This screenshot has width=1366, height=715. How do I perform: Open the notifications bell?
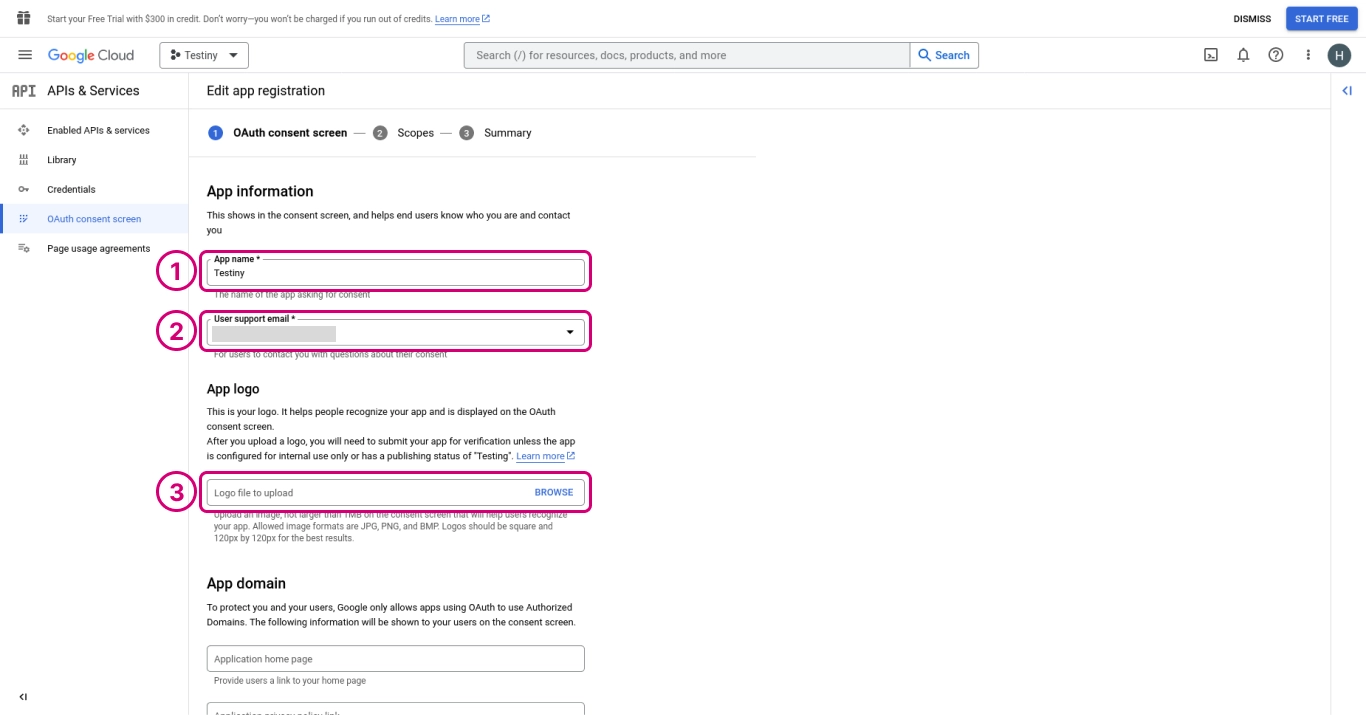[x=1243, y=55]
